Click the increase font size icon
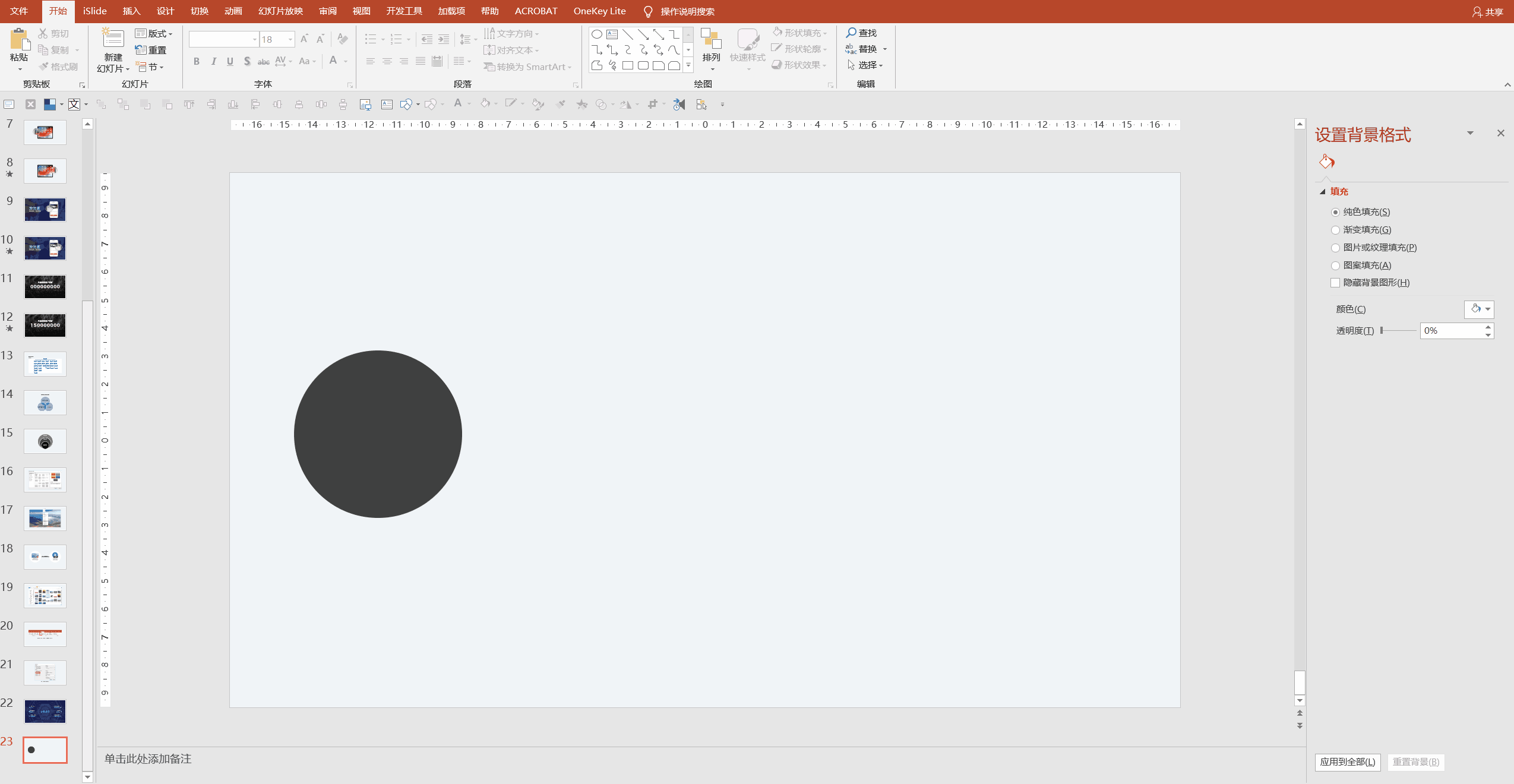The width and height of the screenshot is (1514, 784). click(304, 39)
